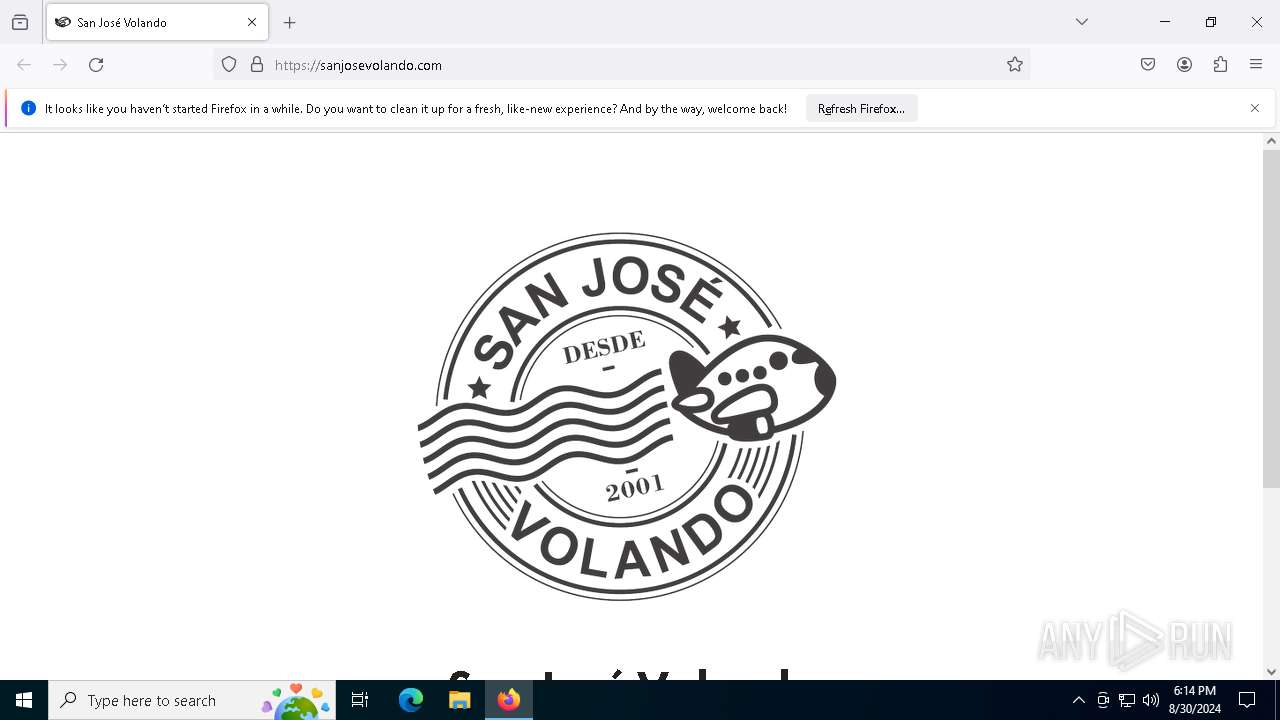Screen dimensions: 1280x720
Task: Click the Type here to search box
Action: point(192,700)
